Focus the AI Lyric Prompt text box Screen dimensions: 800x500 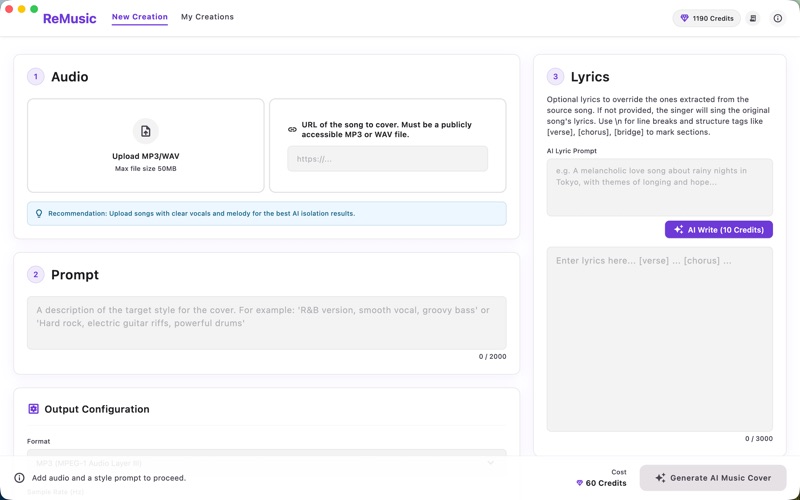(660, 187)
